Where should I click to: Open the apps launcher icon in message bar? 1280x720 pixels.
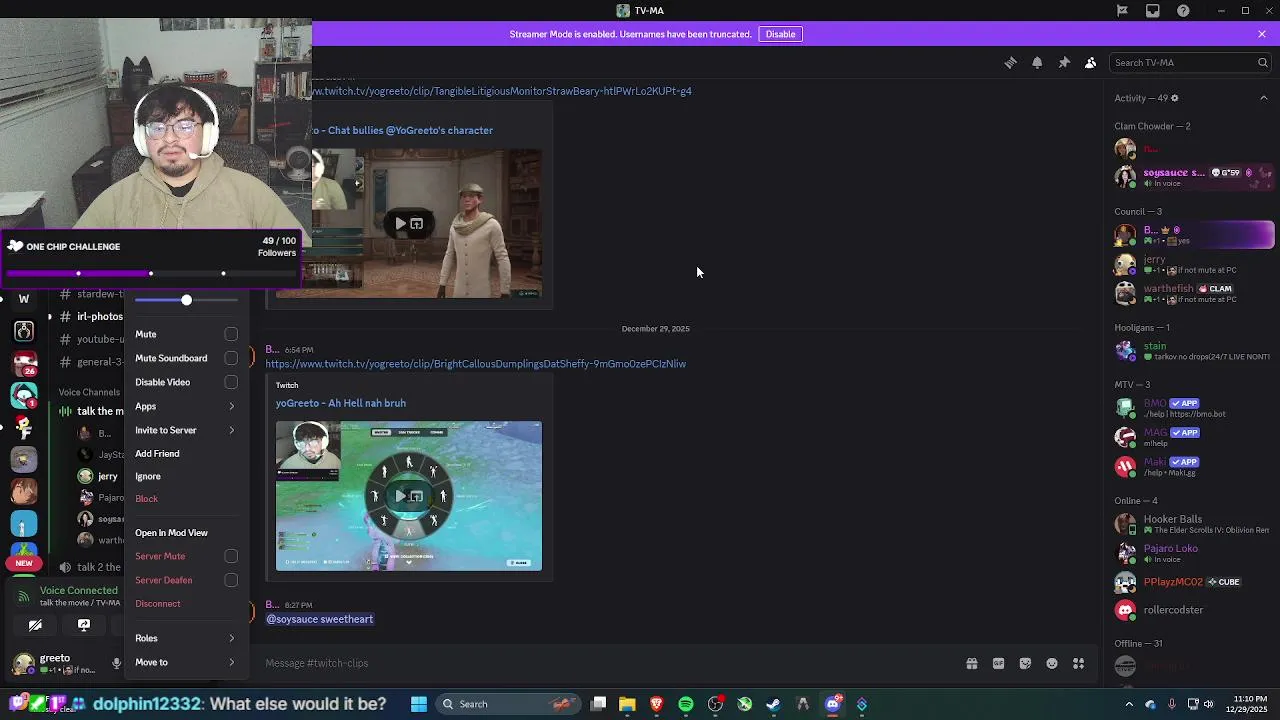pos(1079,663)
